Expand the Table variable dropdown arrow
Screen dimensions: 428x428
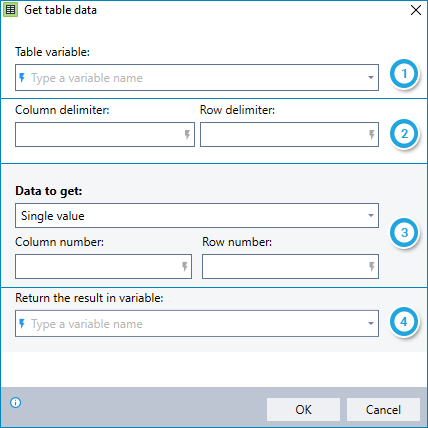[x=371, y=78]
